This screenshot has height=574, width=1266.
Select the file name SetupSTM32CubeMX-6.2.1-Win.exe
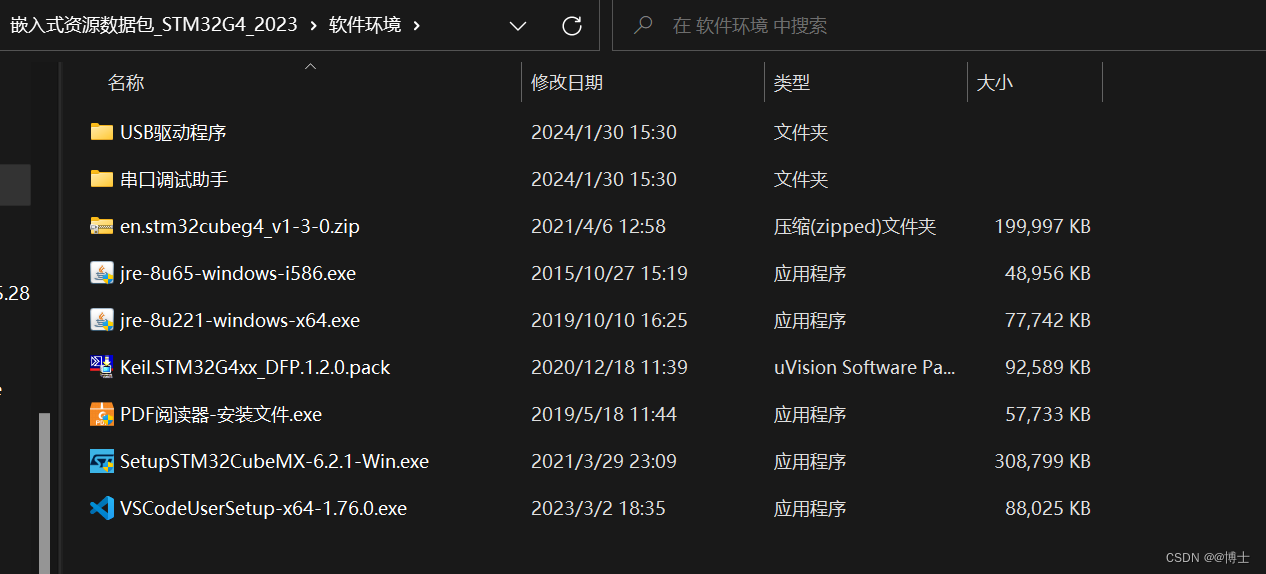[x=274, y=461]
